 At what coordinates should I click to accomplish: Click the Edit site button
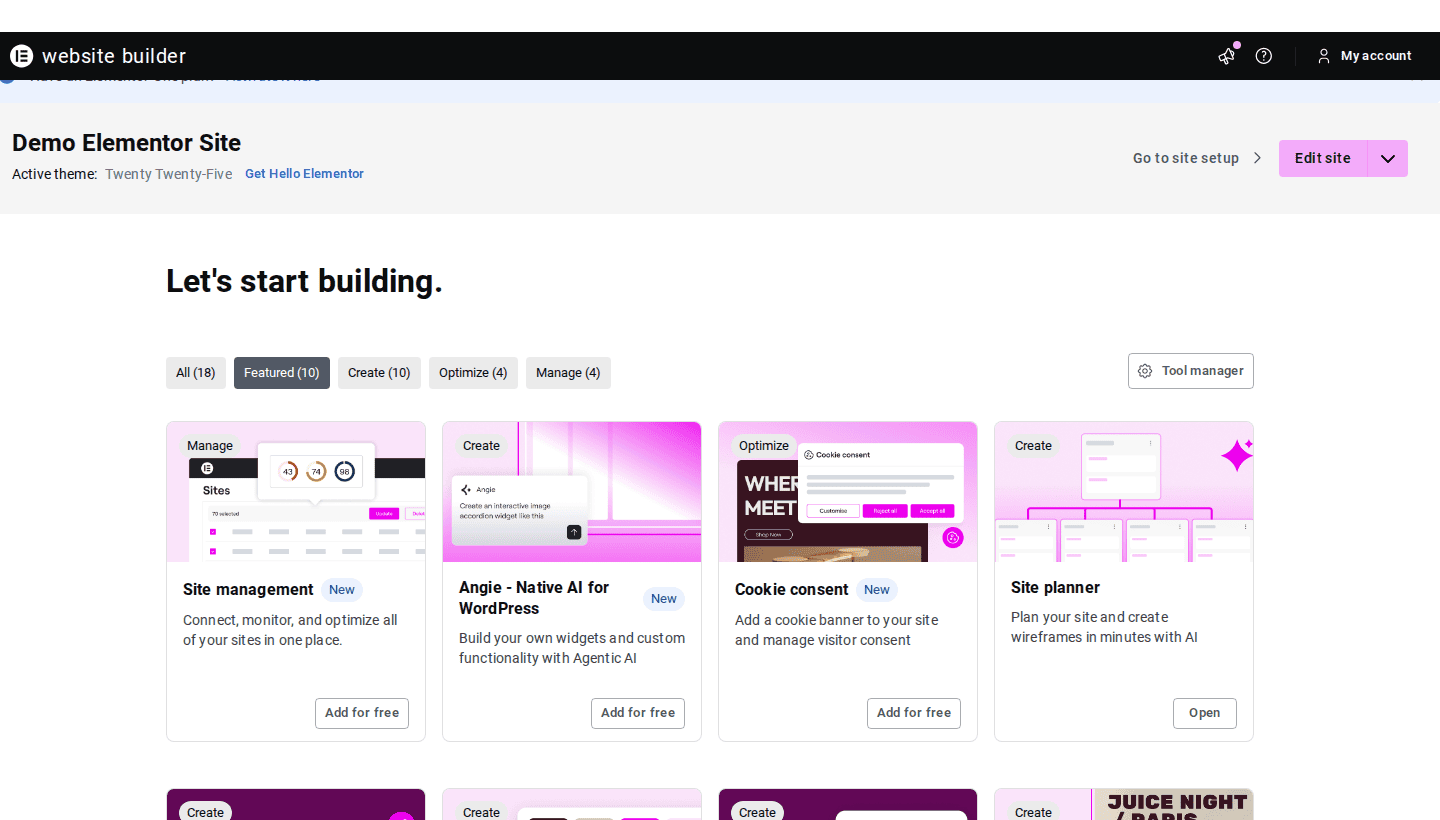[x=1323, y=158]
